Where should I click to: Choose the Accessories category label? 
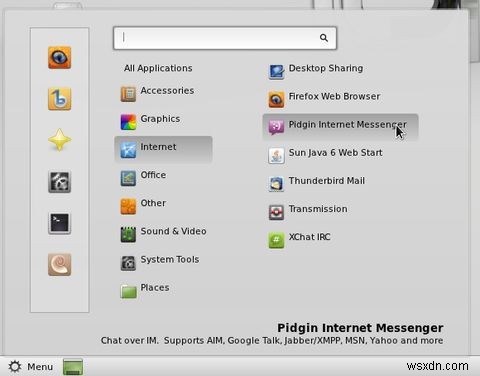(x=167, y=91)
